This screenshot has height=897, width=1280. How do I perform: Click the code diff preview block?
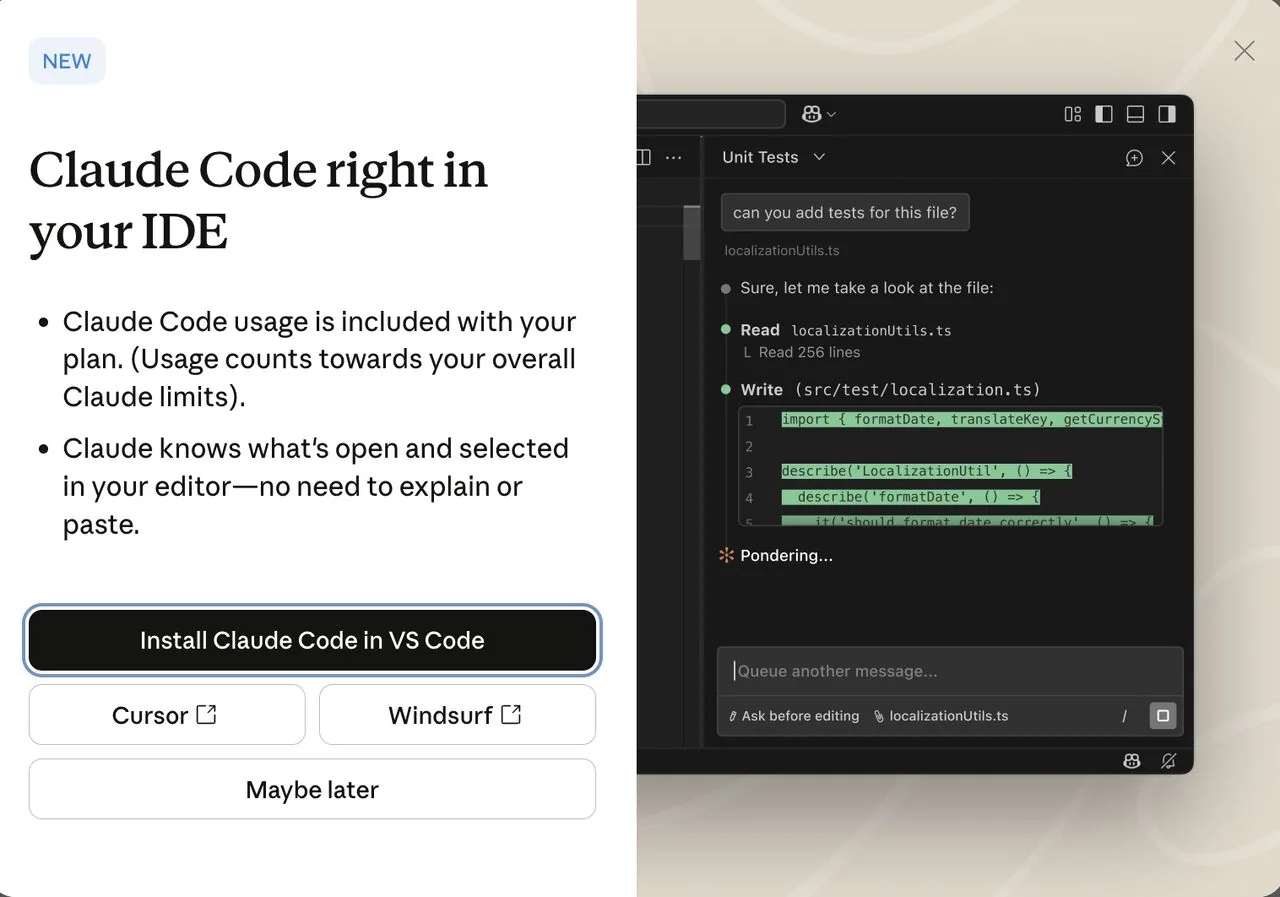pos(950,466)
